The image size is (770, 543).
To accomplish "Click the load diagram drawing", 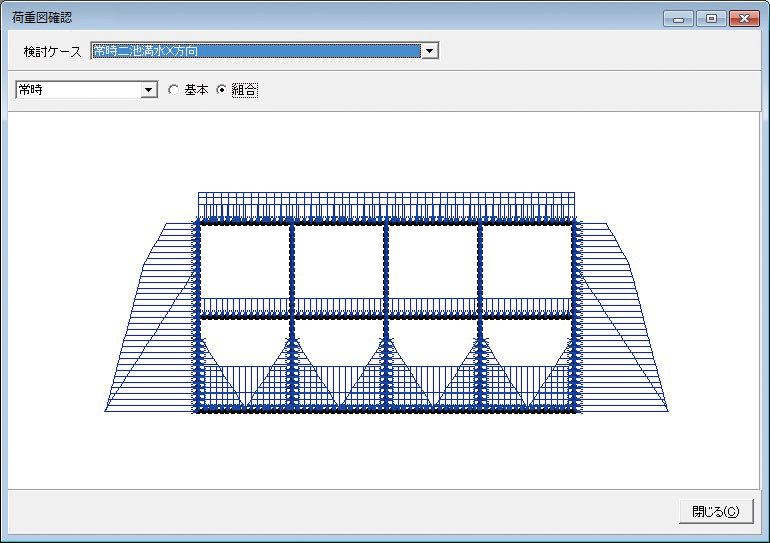I will pos(386,302).
